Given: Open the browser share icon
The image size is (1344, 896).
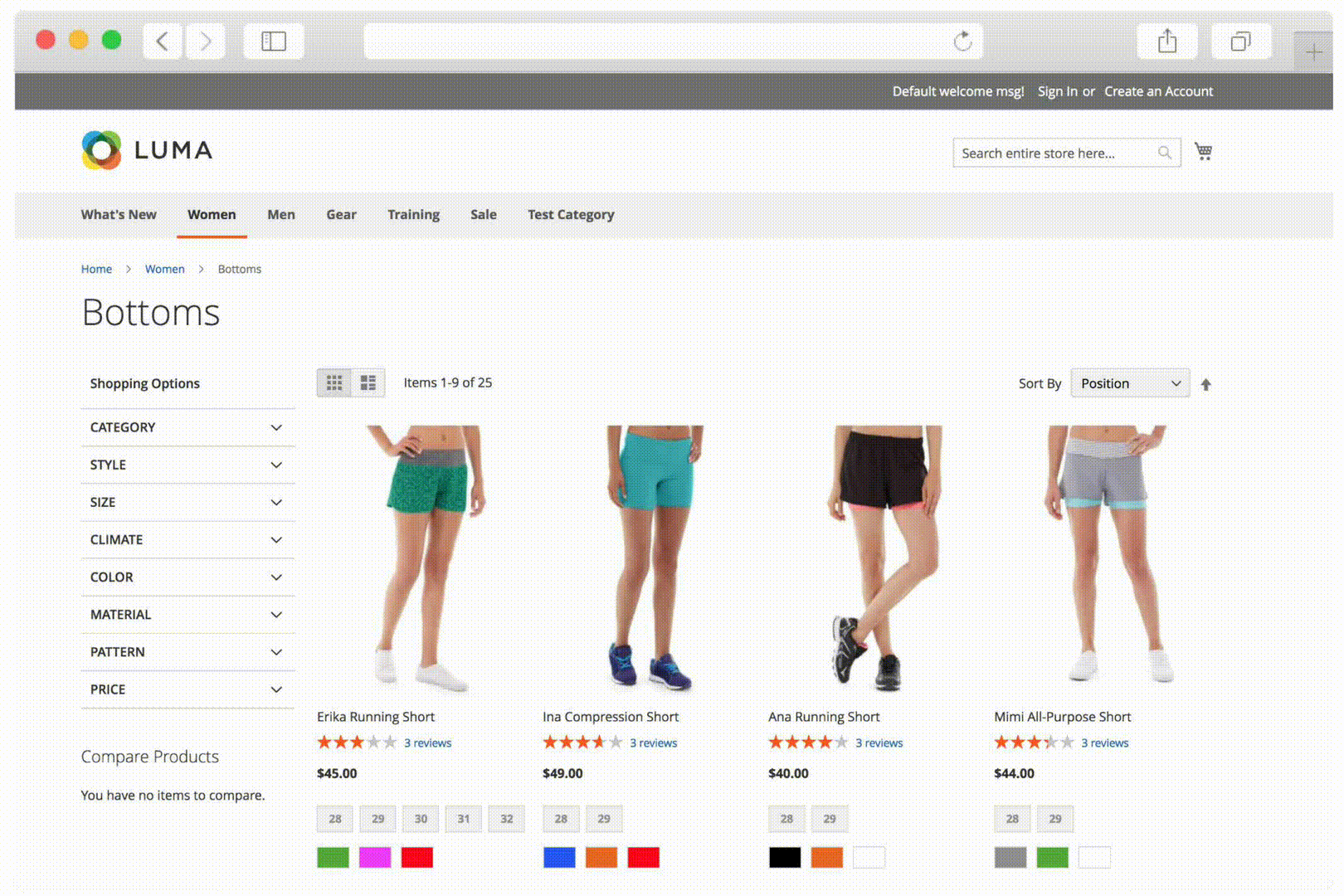Looking at the screenshot, I should click(1167, 41).
